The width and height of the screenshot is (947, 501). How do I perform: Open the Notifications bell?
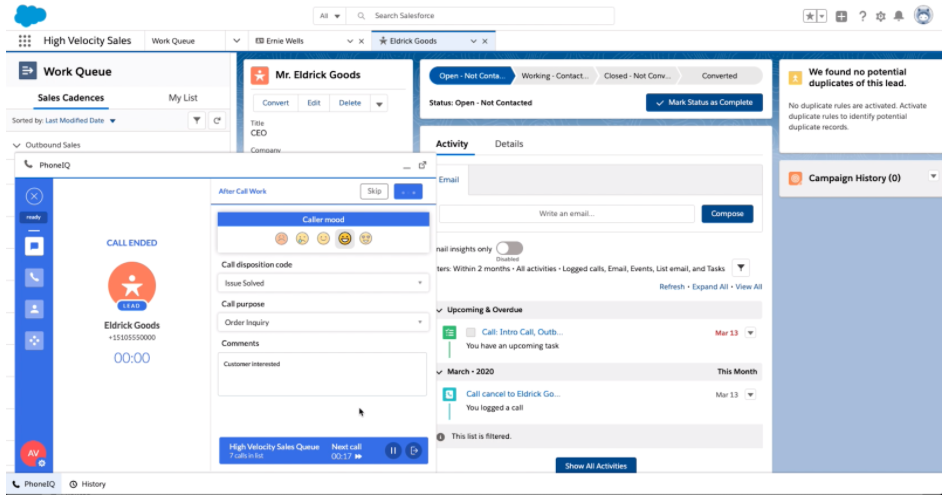pos(899,16)
